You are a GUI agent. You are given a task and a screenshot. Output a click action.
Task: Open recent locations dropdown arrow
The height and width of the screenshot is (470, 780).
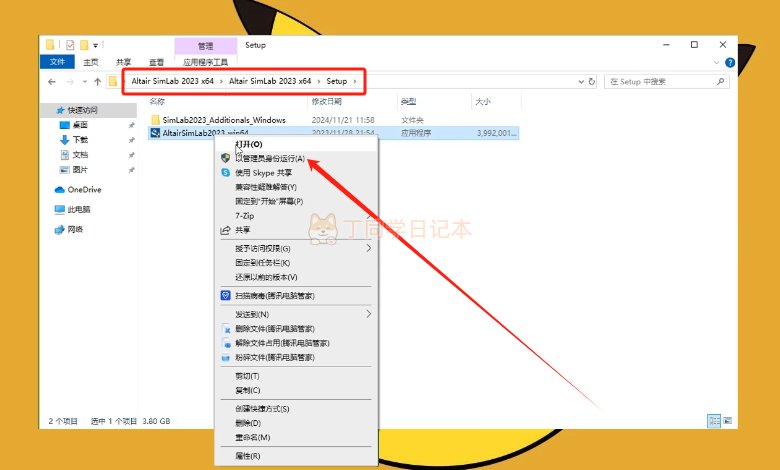pos(85,82)
